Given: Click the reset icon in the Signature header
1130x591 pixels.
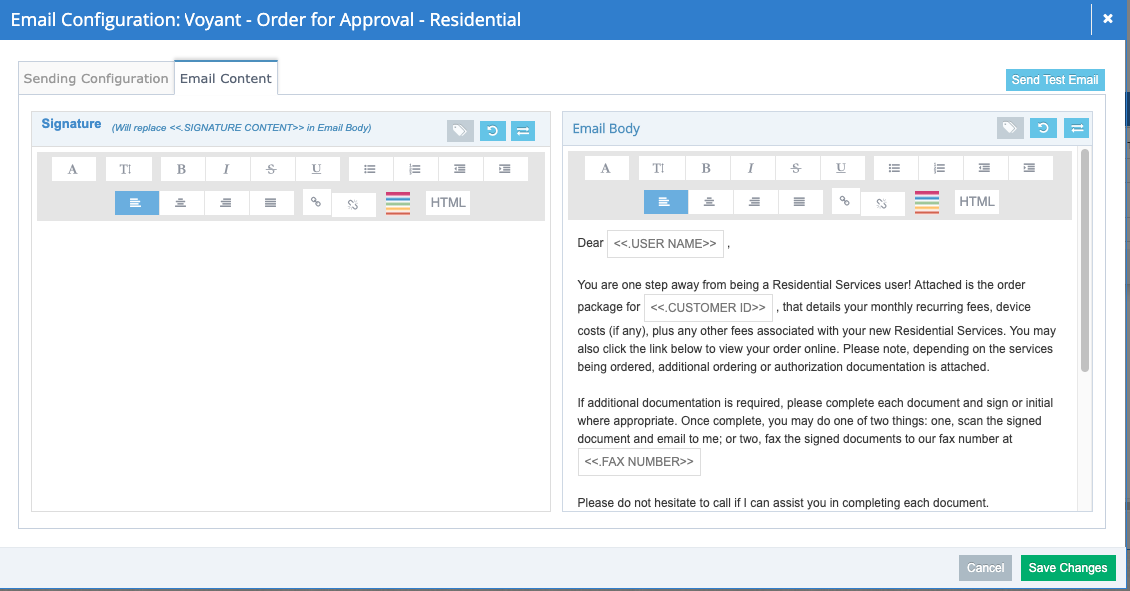Looking at the screenshot, I should click(492, 131).
